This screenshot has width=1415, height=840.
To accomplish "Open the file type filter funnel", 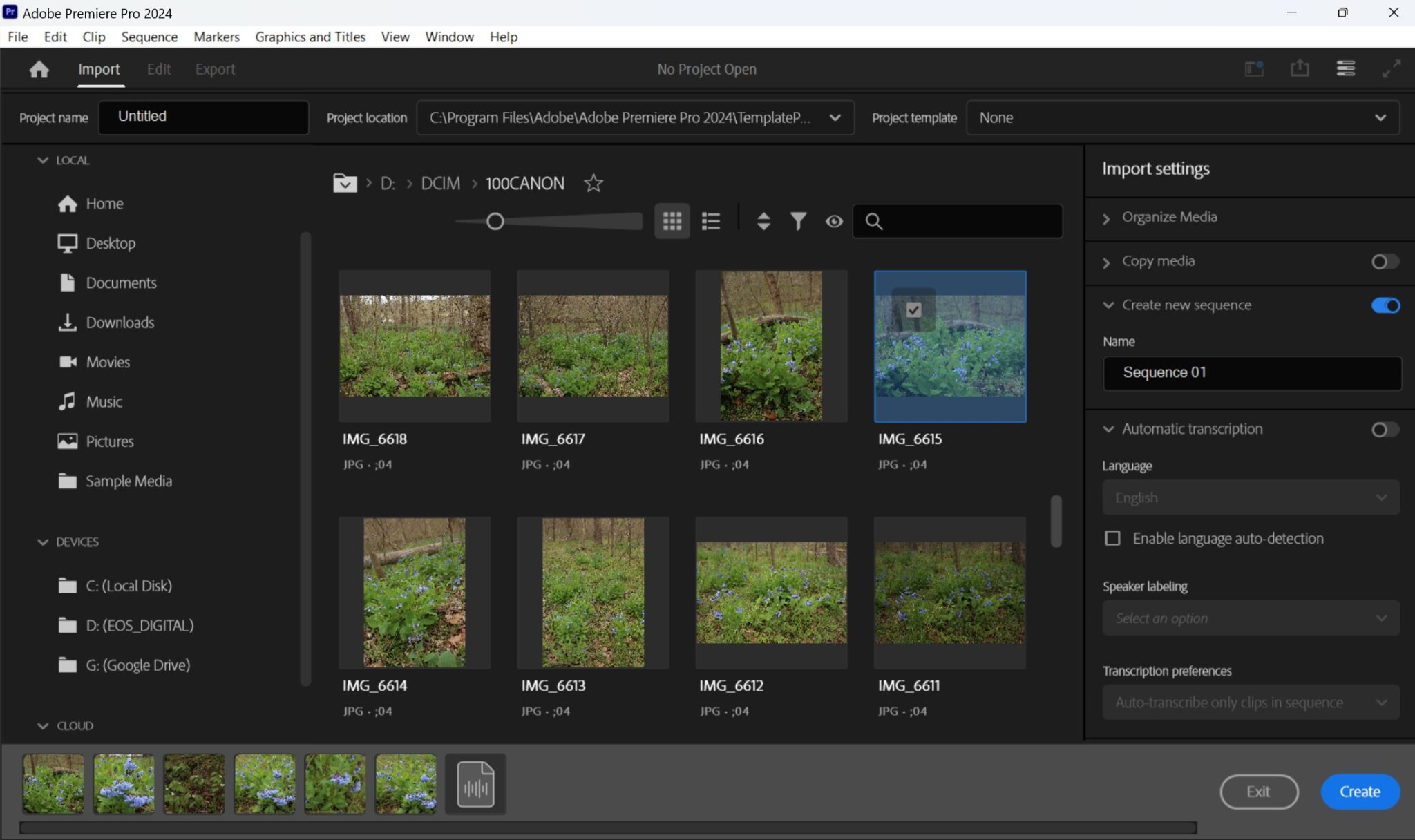I will pos(798,221).
